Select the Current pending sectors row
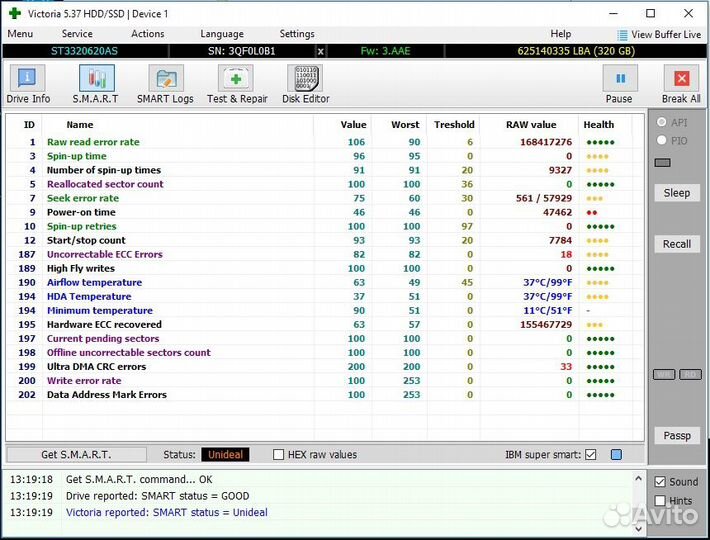Viewport: 710px width, 540px height. coord(324,338)
